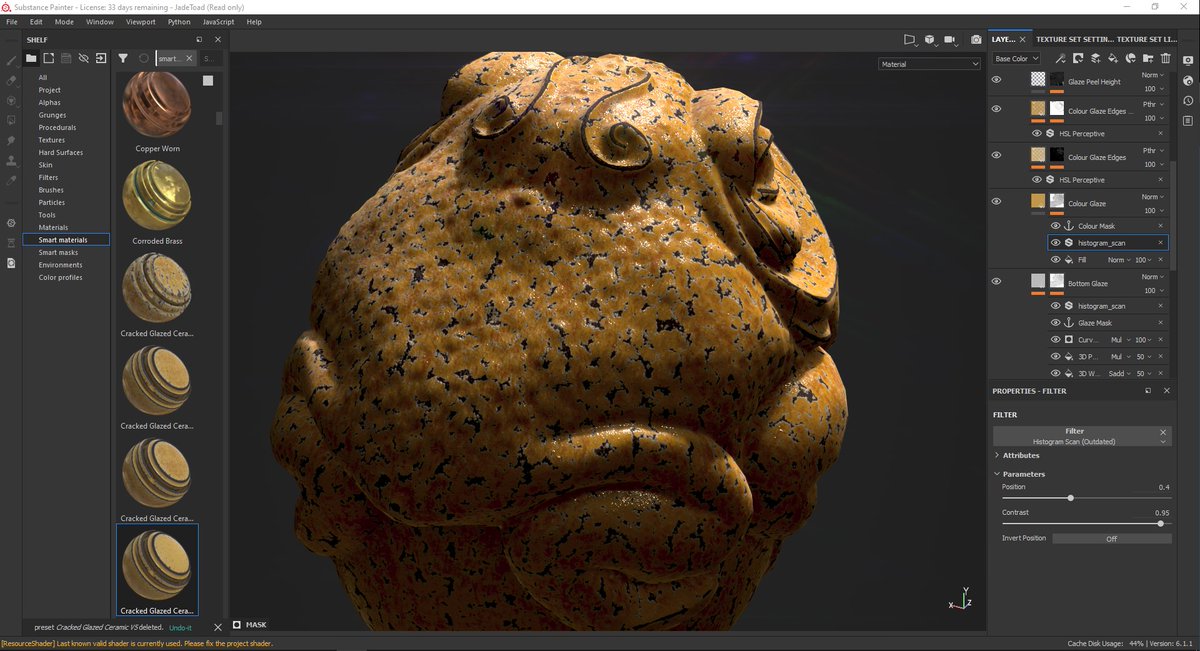Toggle the Shelf hidden-eye icon
Image resolution: width=1200 pixels, height=651 pixels.
coord(83,58)
